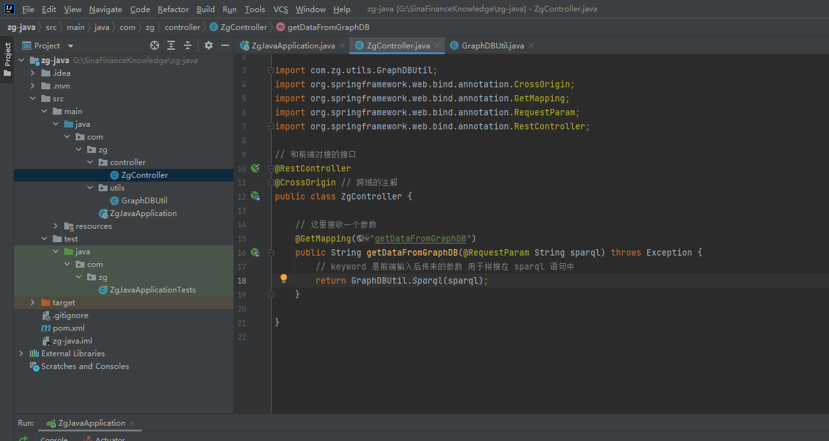Expand the target folder in project tree

tap(33, 302)
